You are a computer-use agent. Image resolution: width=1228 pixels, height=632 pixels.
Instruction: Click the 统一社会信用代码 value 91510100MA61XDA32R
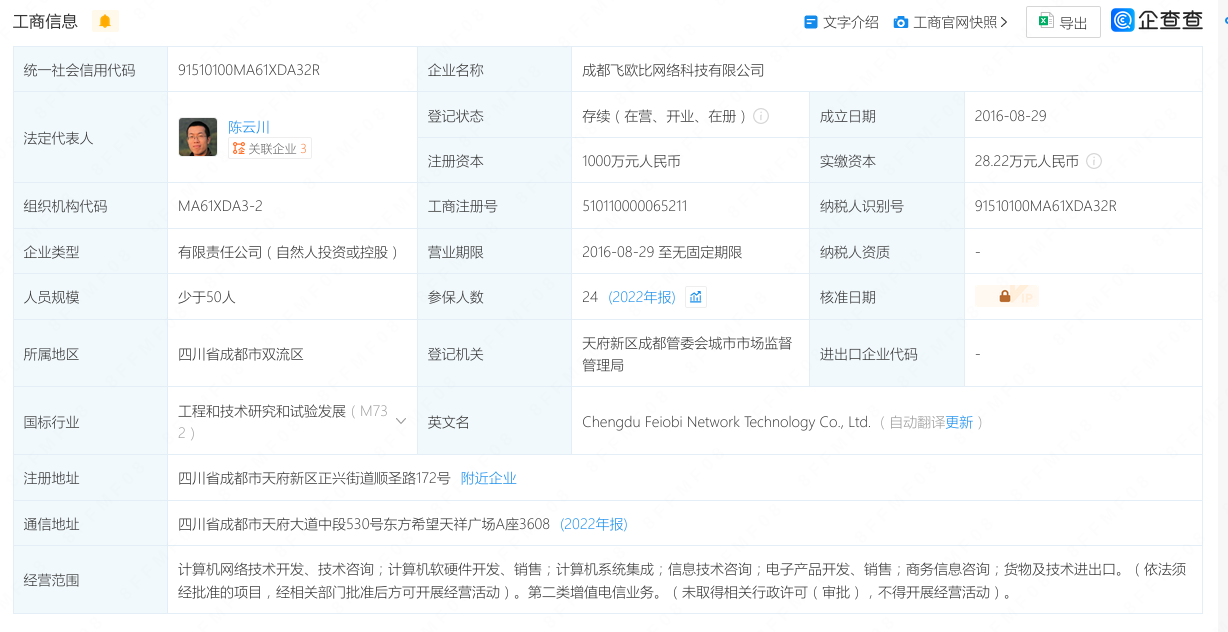249,70
